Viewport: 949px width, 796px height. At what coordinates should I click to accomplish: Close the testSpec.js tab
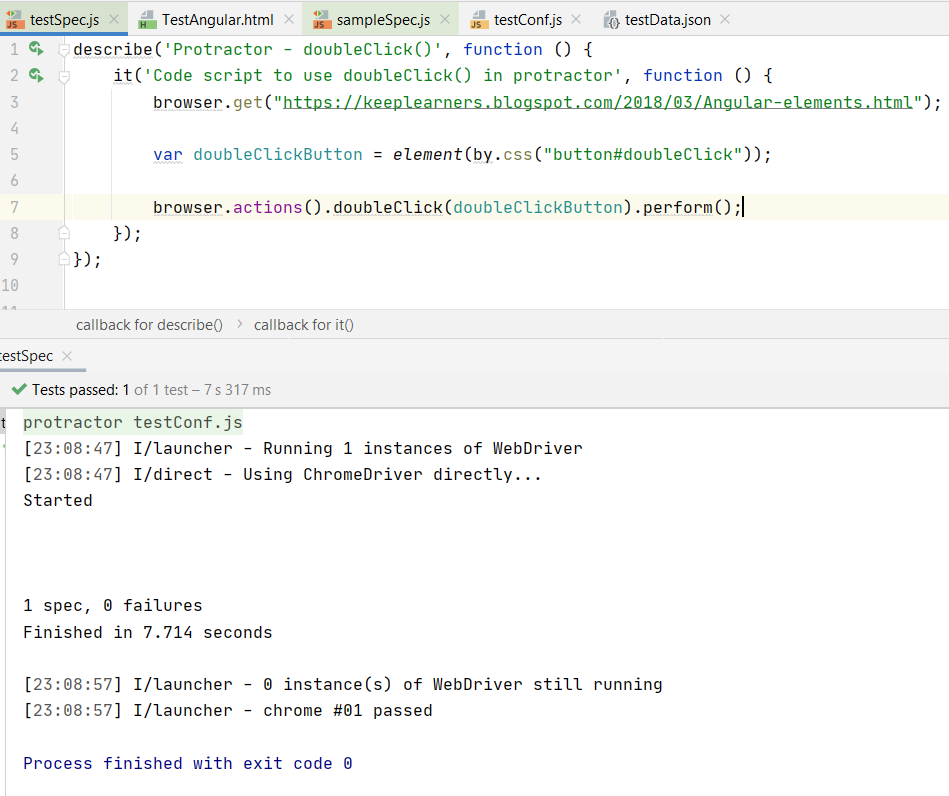pyautogui.click(x=114, y=19)
